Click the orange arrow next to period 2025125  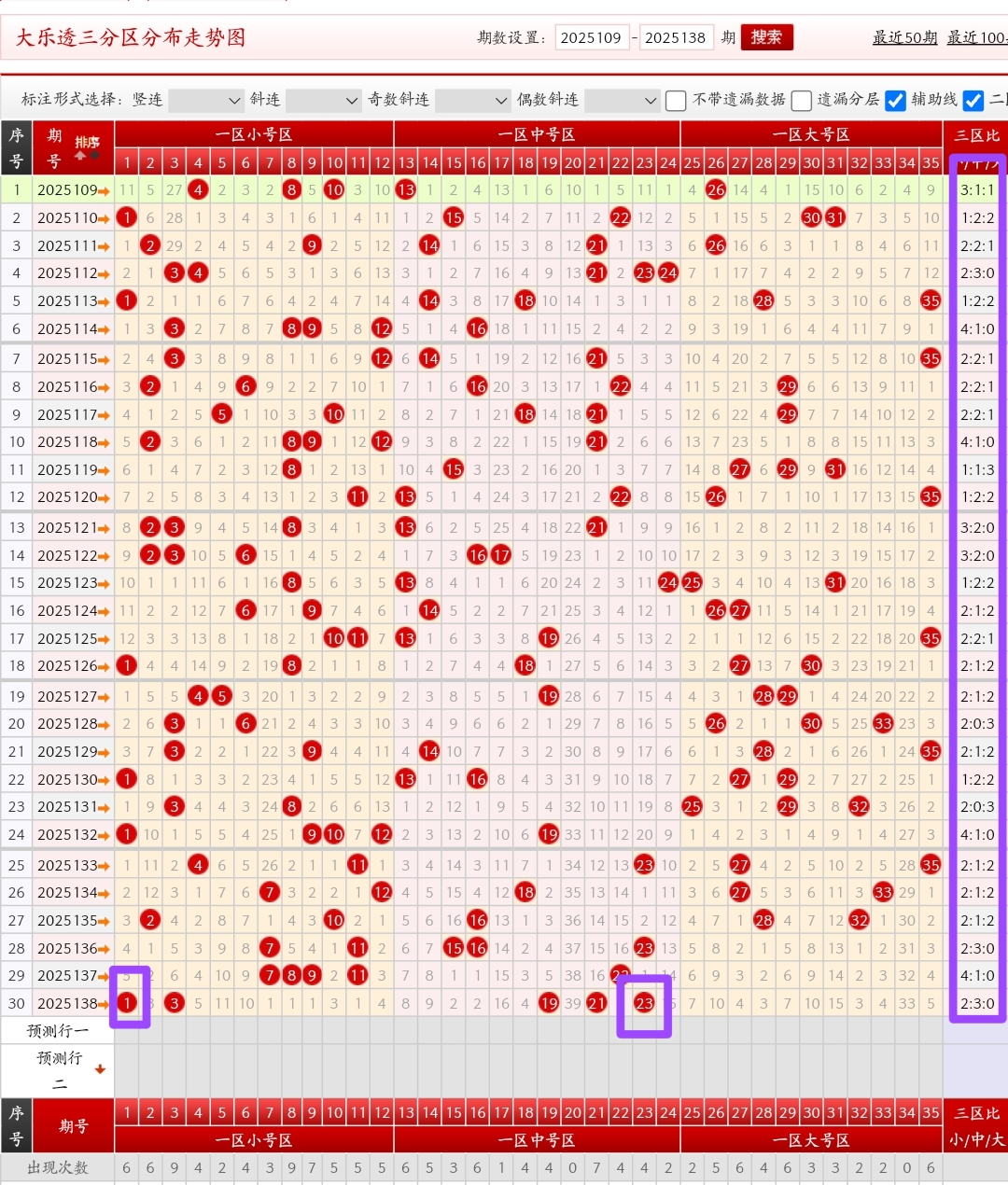tap(105, 640)
